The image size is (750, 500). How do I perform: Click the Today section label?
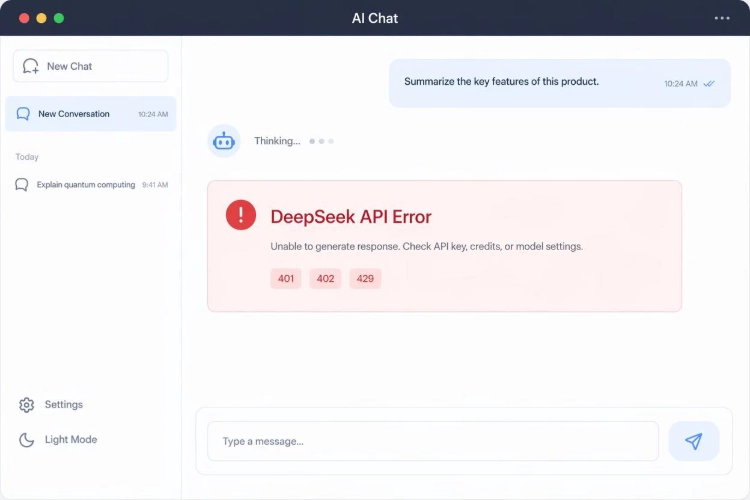coord(27,157)
